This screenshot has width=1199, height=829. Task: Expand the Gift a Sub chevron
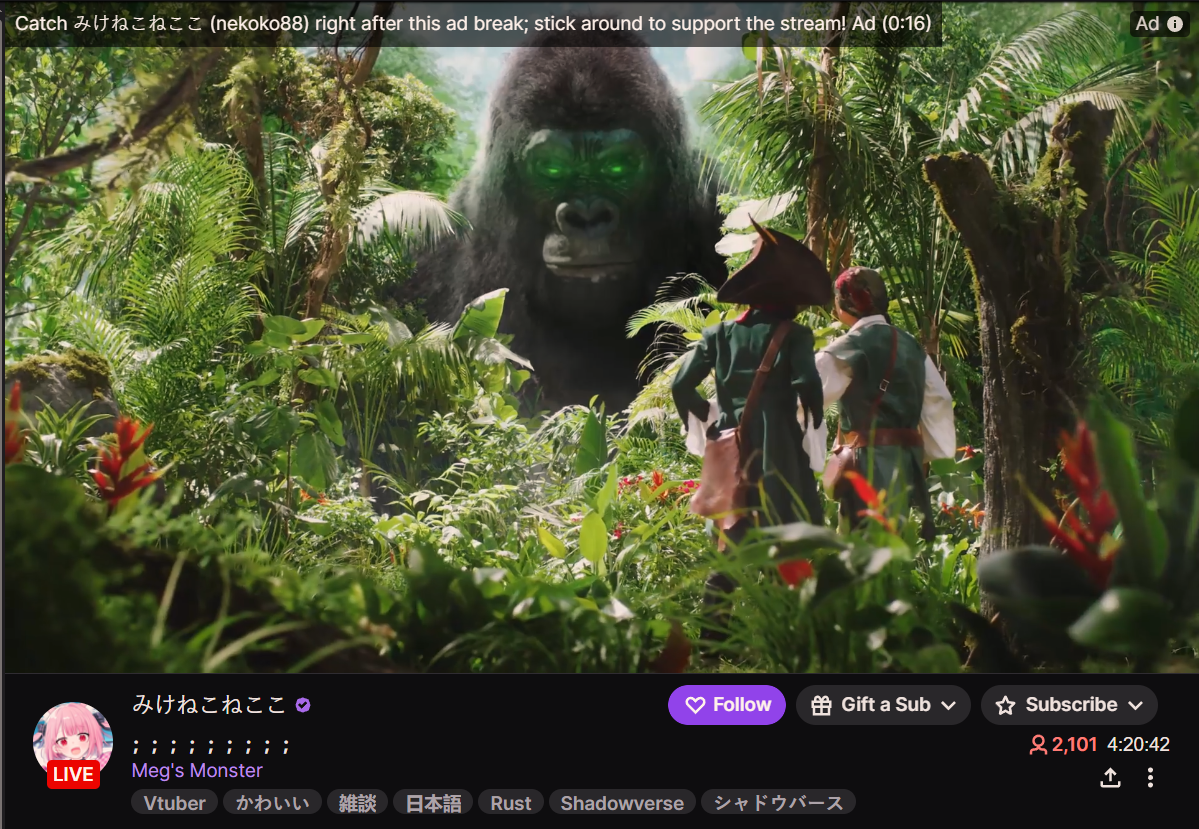point(949,706)
